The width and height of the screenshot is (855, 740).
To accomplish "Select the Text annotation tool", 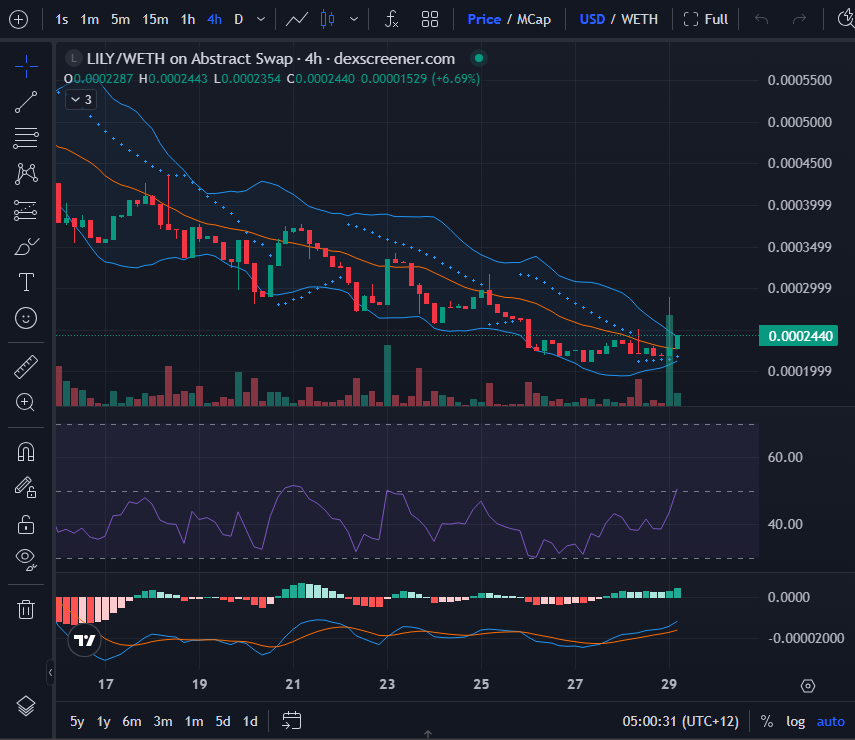I will click(x=26, y=282).
